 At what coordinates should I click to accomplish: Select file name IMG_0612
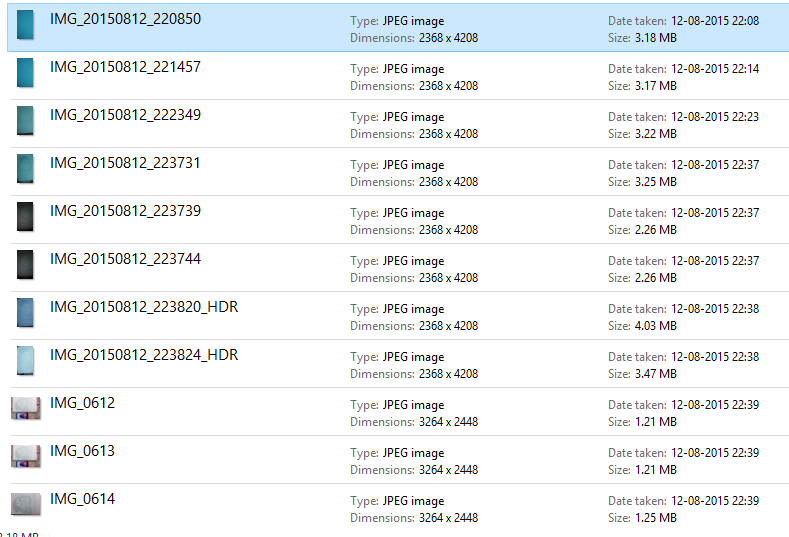click(82, 403)
